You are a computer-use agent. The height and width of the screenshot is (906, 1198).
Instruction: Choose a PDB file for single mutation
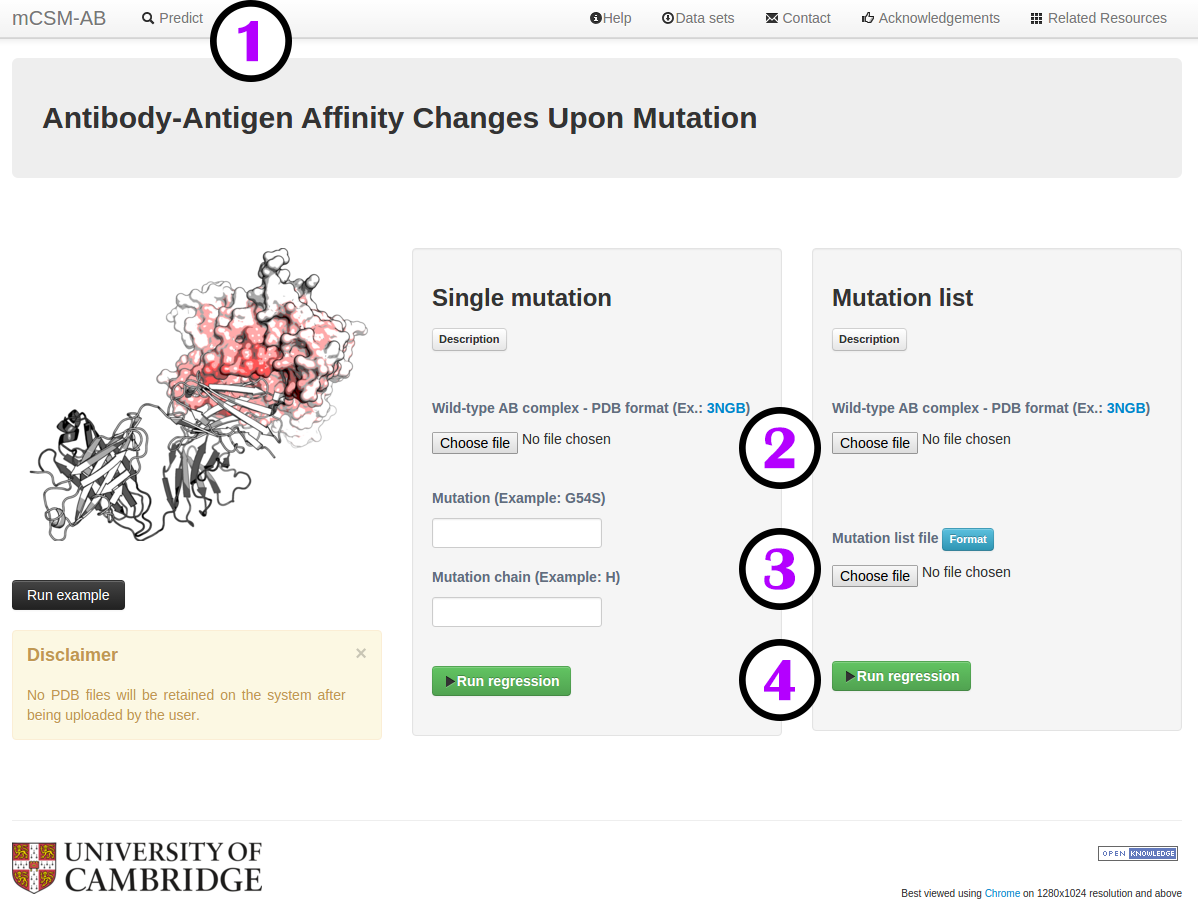pos(474,443)
